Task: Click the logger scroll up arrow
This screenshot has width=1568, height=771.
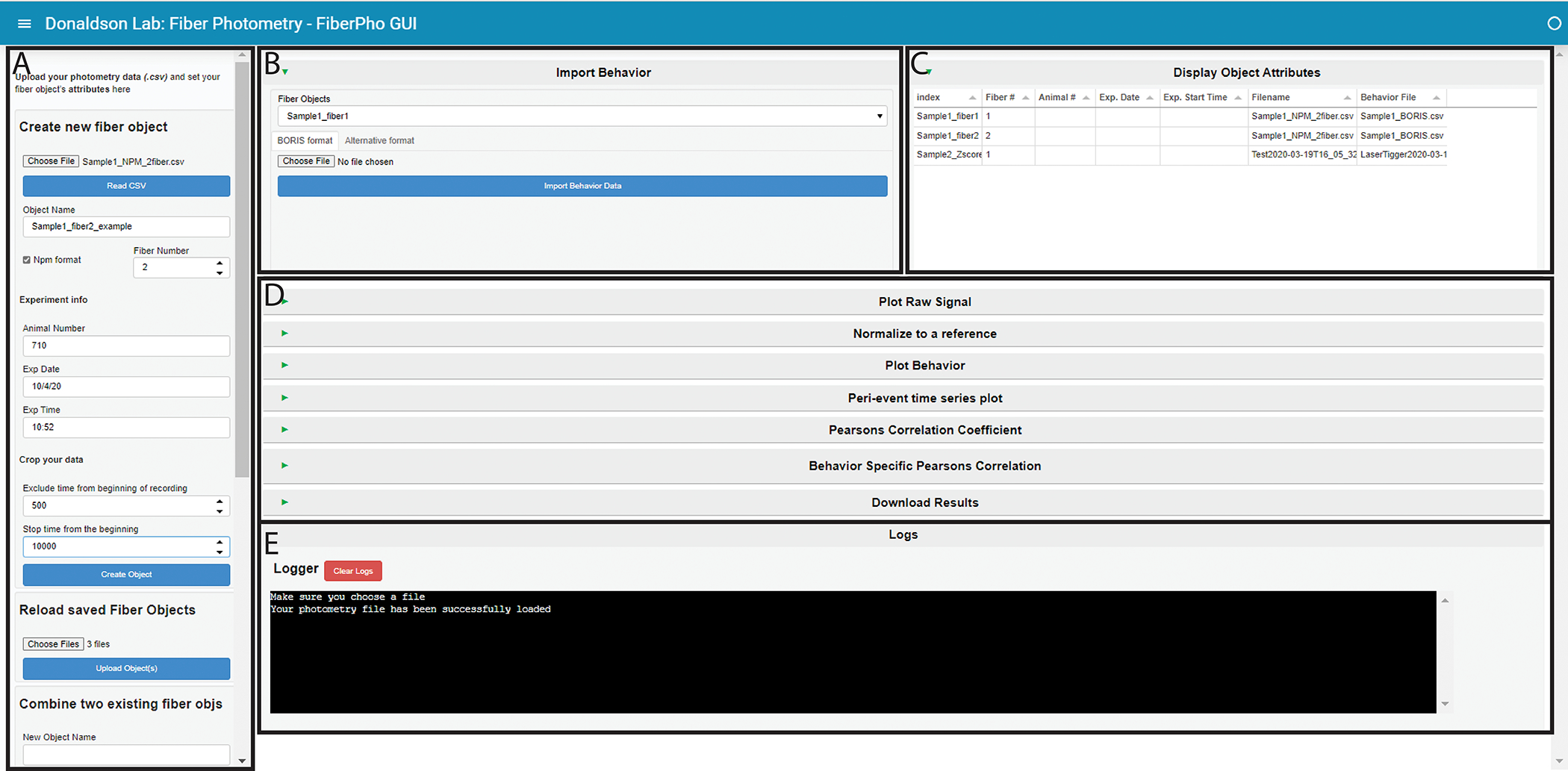Action: [x=1445, y=600]
